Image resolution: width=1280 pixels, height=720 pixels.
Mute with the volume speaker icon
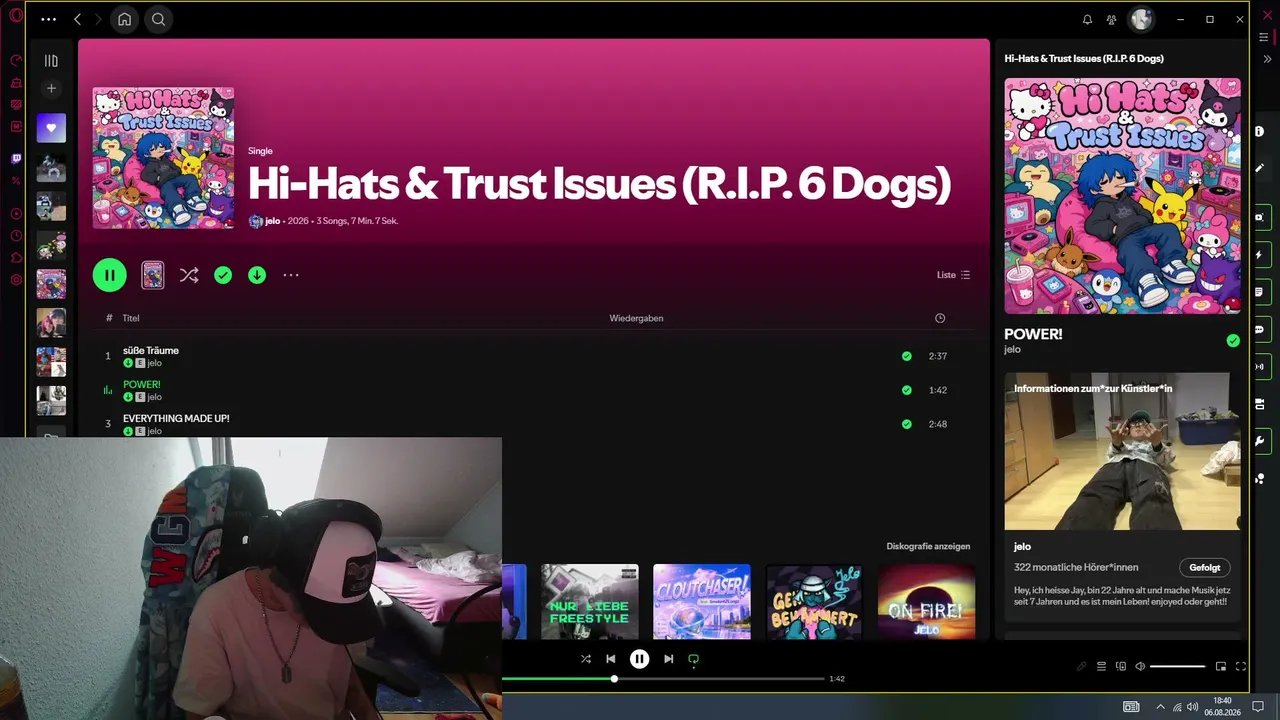click(x=1140, y=666)
